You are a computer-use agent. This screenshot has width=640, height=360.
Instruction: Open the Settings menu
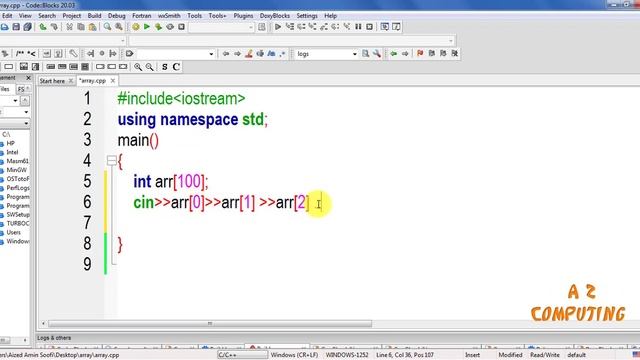point(307,16)
